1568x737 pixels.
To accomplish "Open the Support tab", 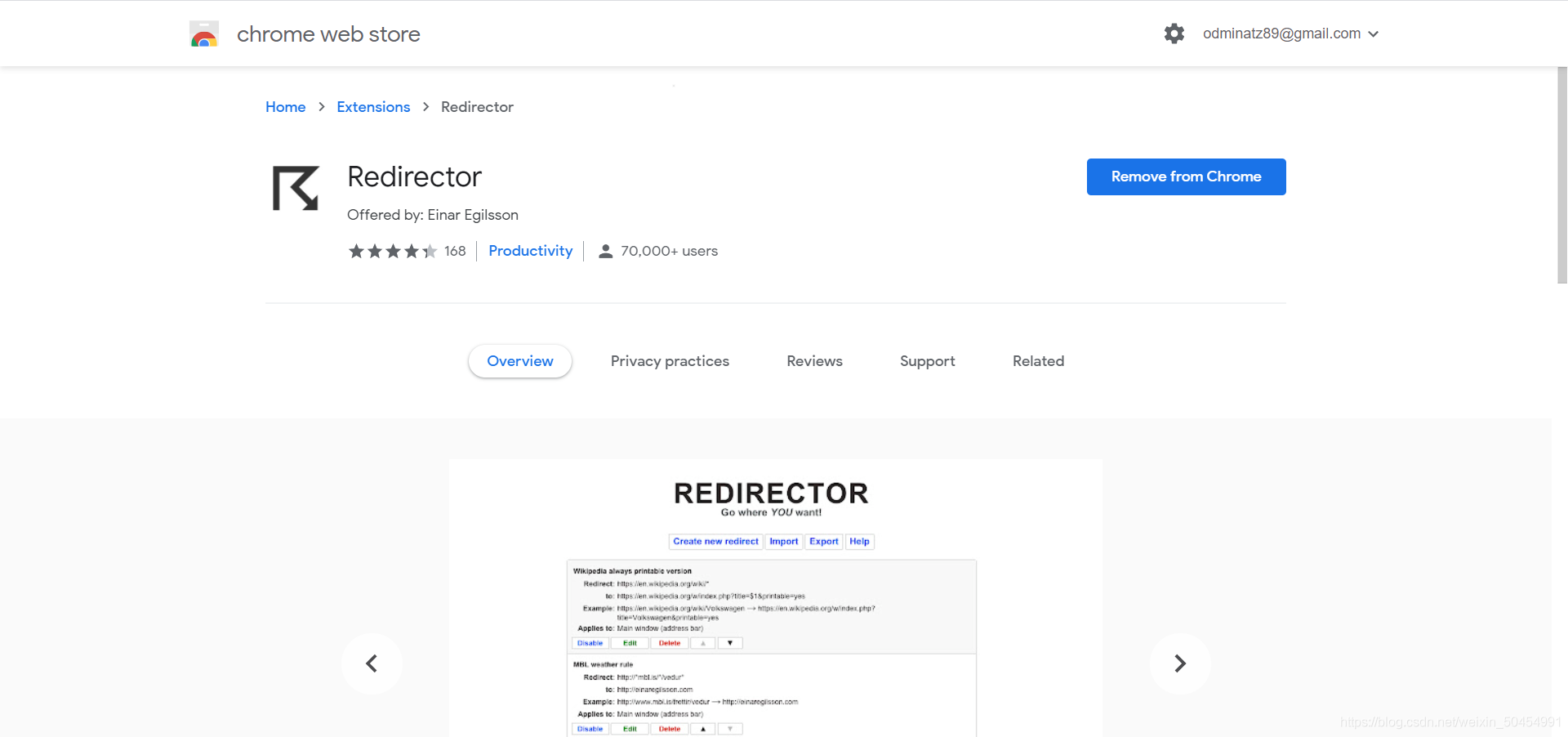I will tap(927, 361).
